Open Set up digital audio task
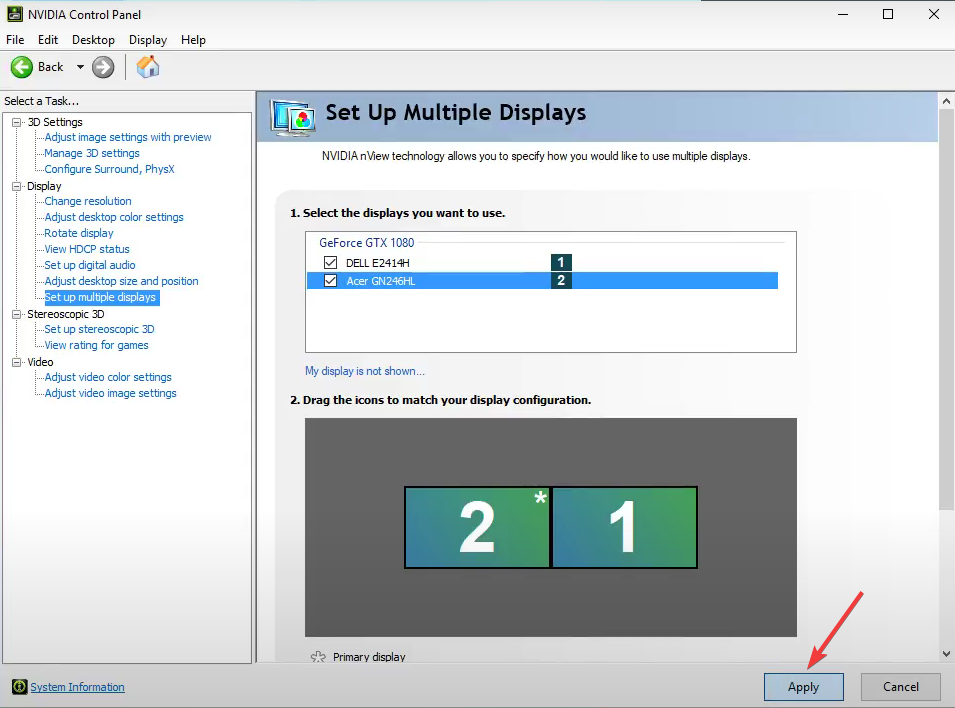 90,265
